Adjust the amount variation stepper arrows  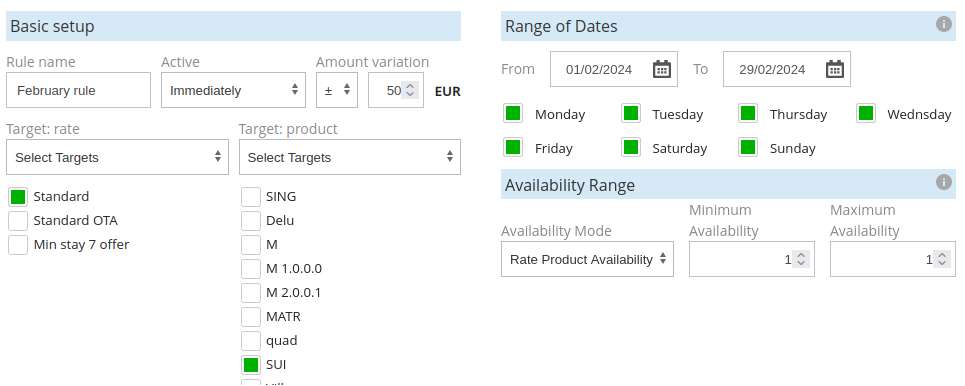coord(410,90)
